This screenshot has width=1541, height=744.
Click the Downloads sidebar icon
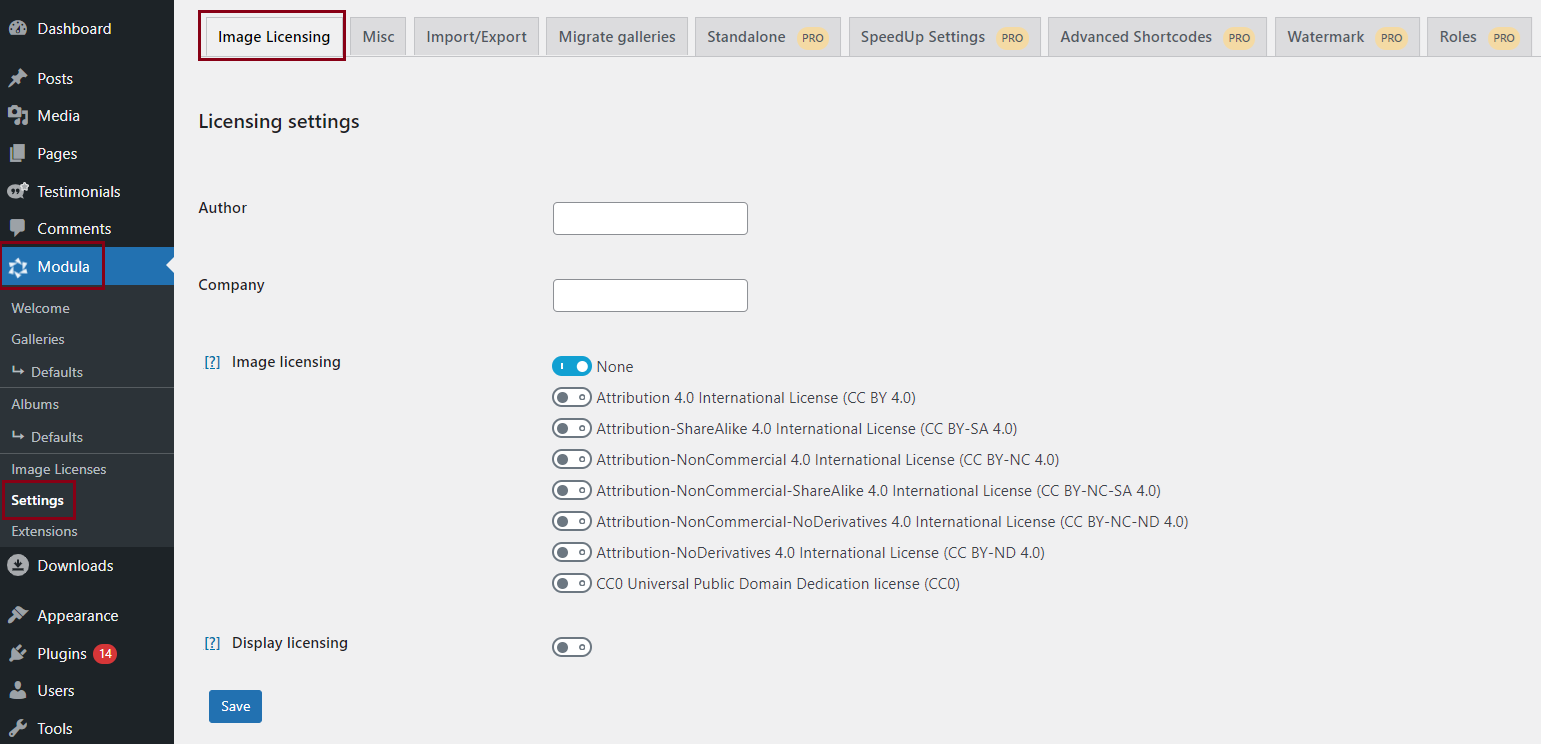18,565
